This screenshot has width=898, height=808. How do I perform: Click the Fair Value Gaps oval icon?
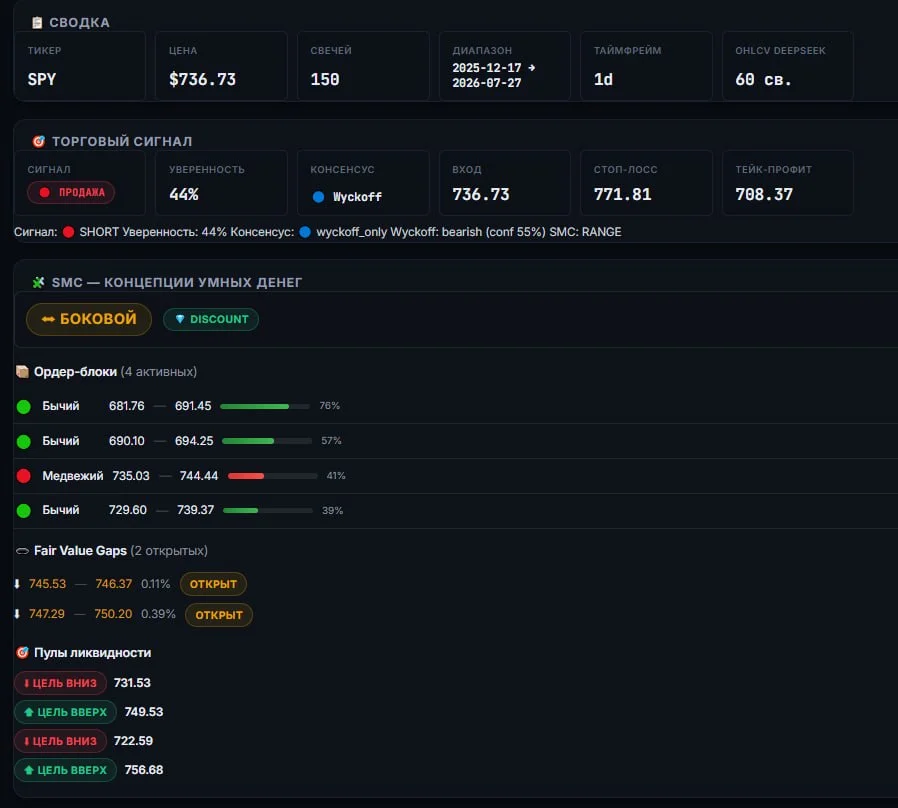click(x=22, y=551)
